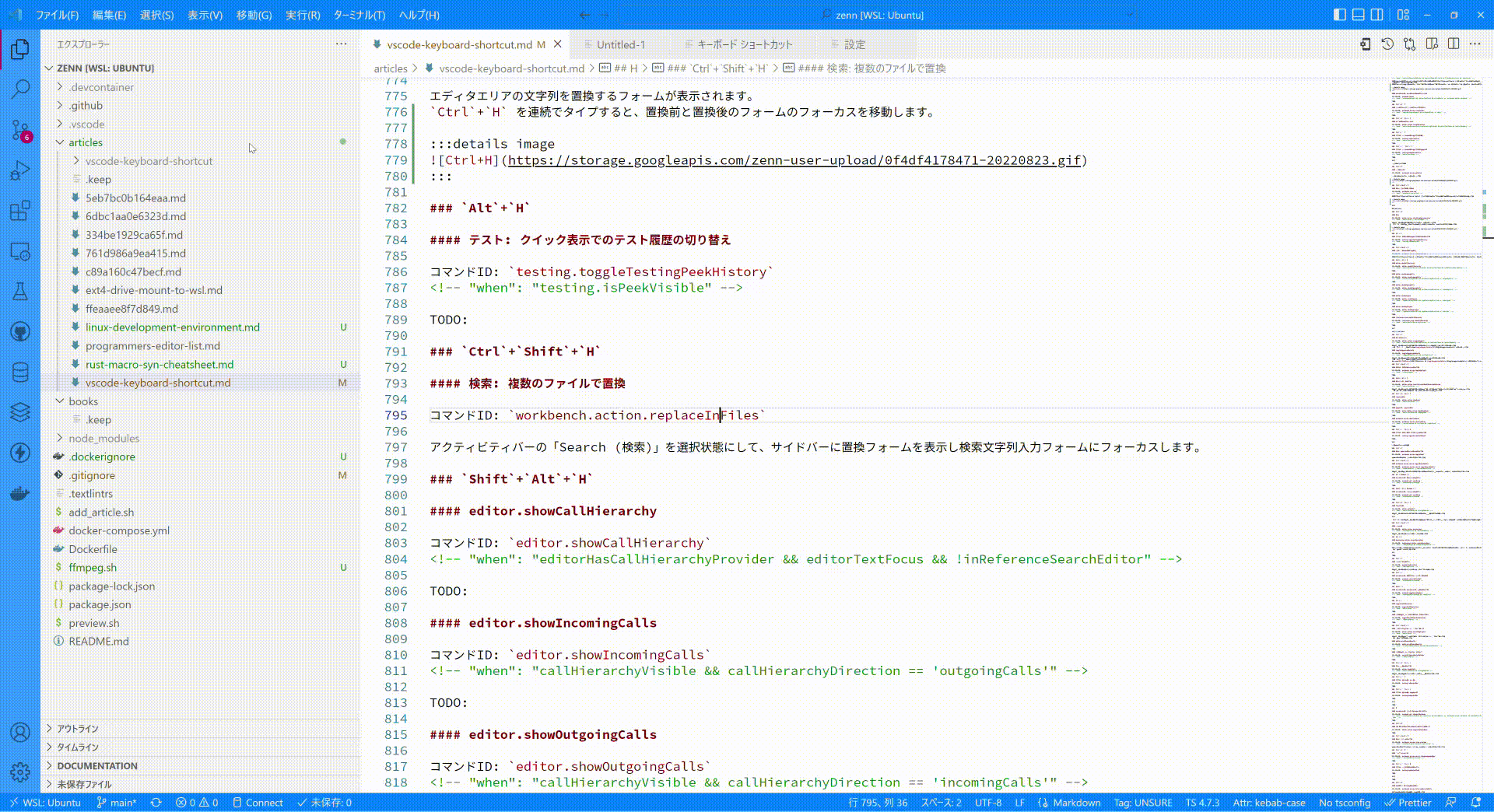Split the editor to the right
This screenshot has width=1494, height=812.
1454,44
